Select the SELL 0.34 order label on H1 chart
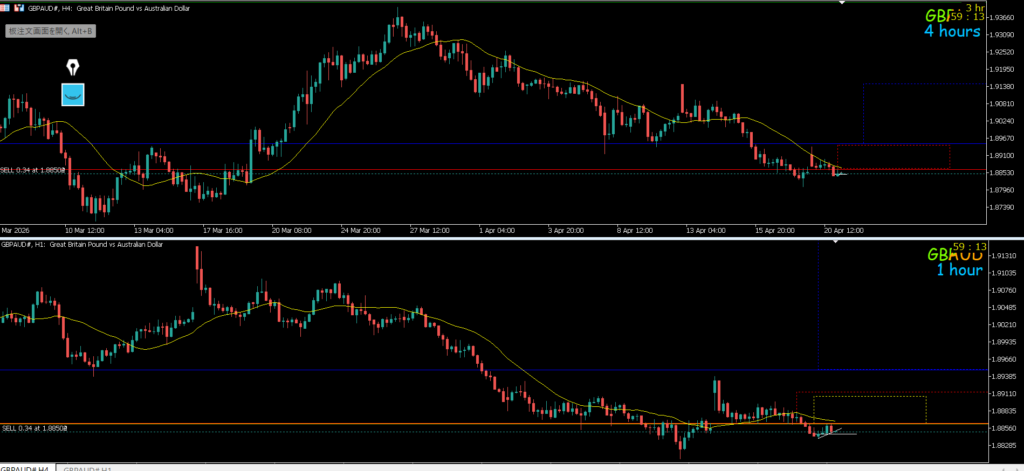 pyautogui.click(x=34, y=428)
